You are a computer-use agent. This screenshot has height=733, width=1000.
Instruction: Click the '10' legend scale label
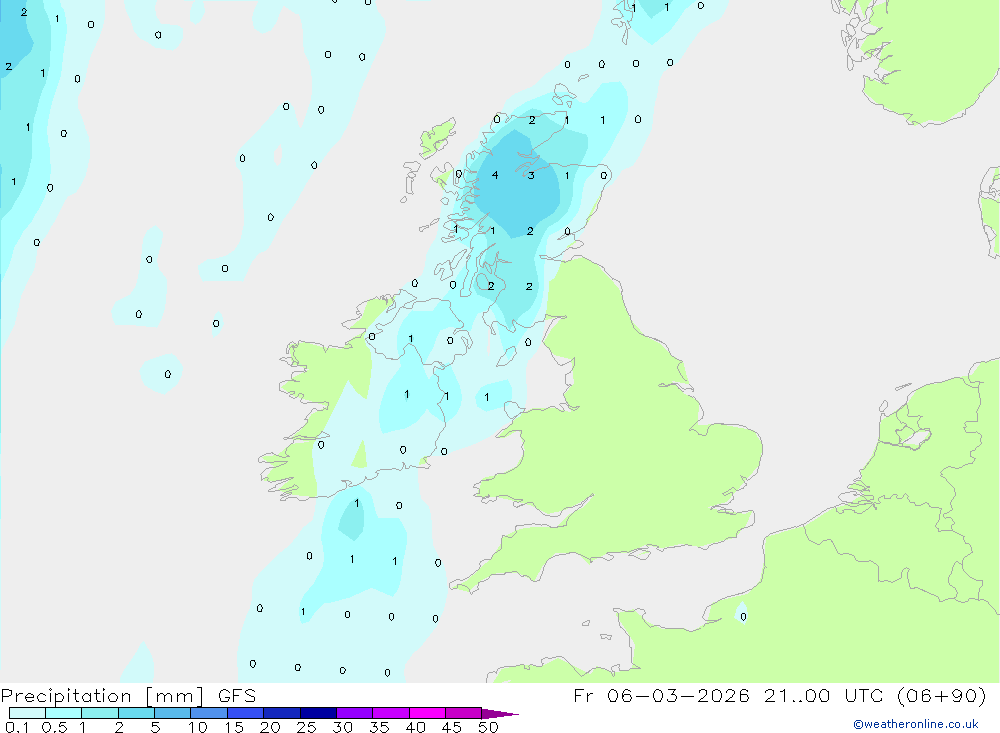198,727
